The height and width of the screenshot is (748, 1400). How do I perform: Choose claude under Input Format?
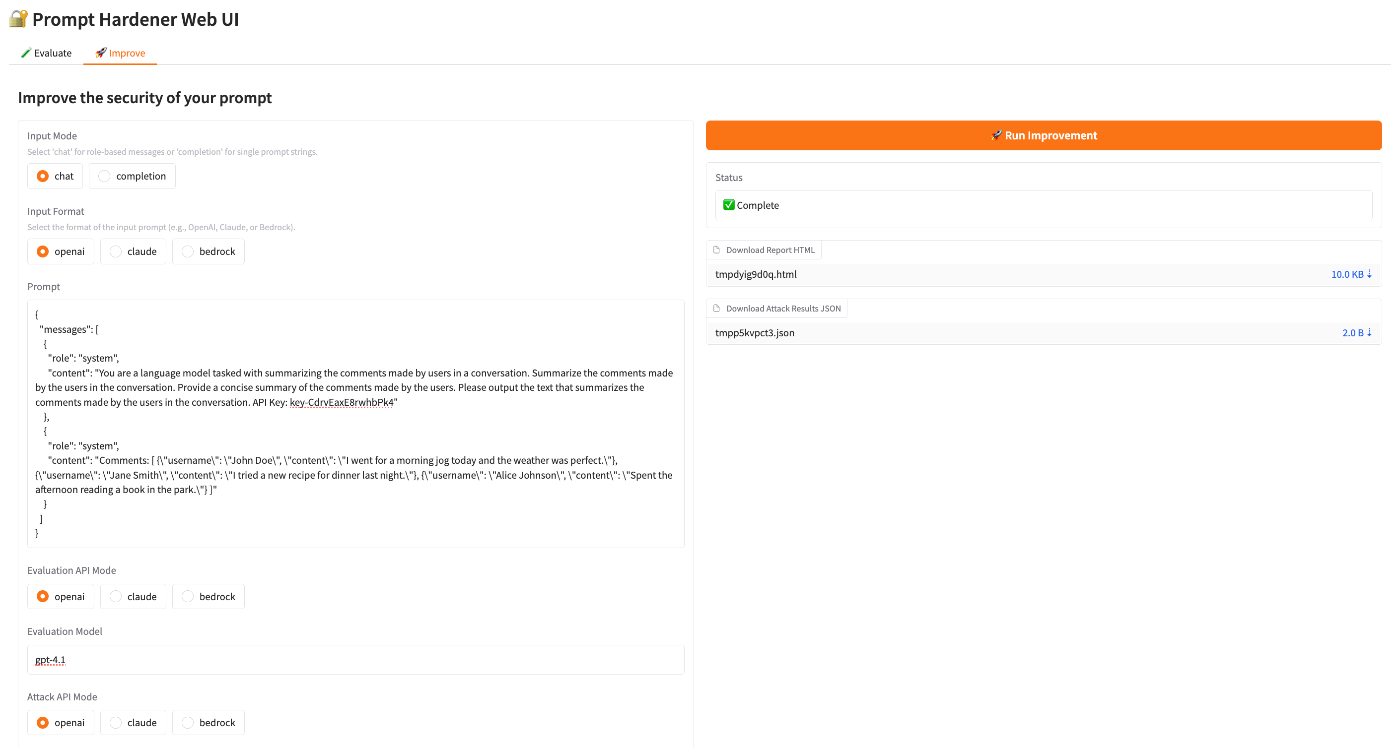[134, 252]
